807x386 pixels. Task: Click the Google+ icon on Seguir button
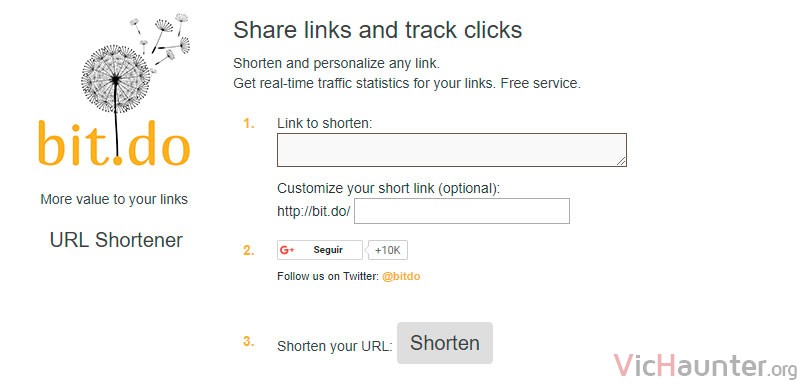point(287,250)
